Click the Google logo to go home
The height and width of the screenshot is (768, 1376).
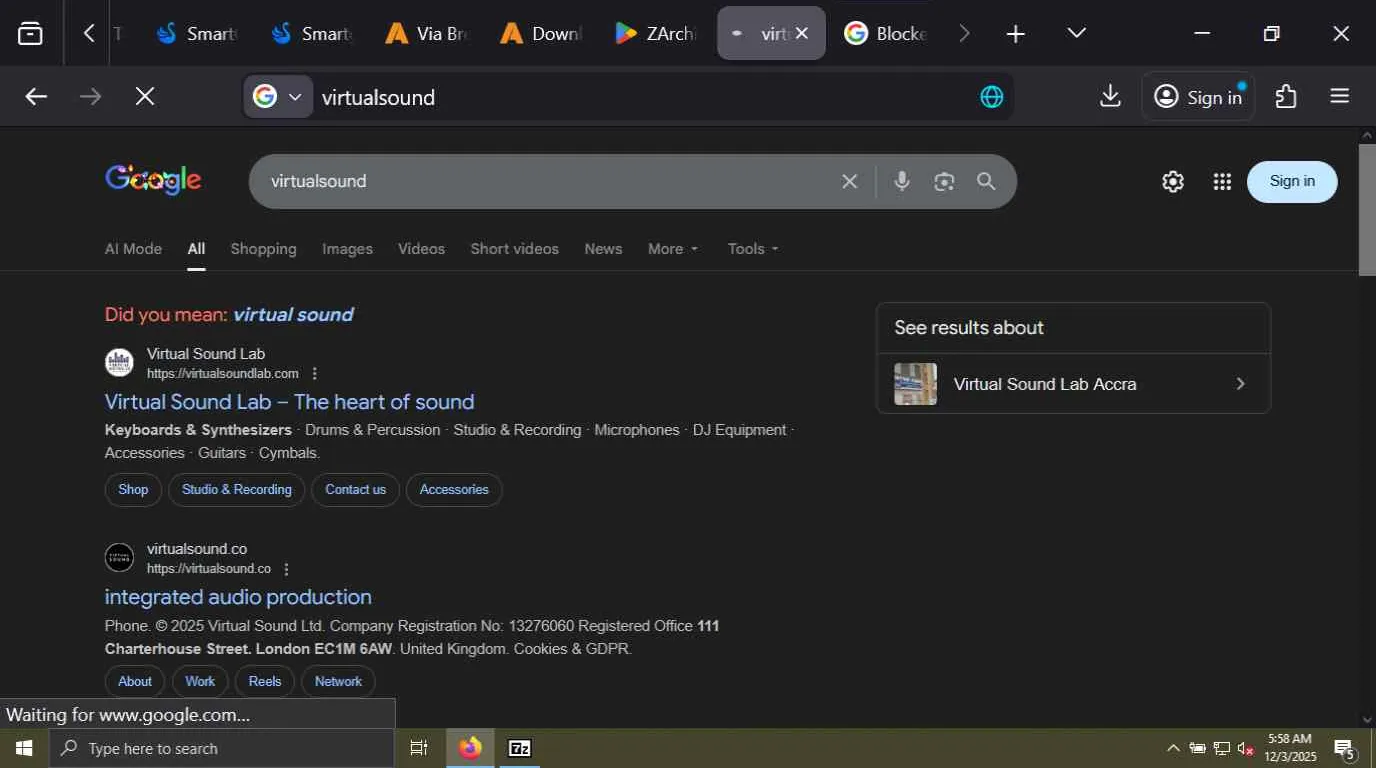(x=153, y=181)
